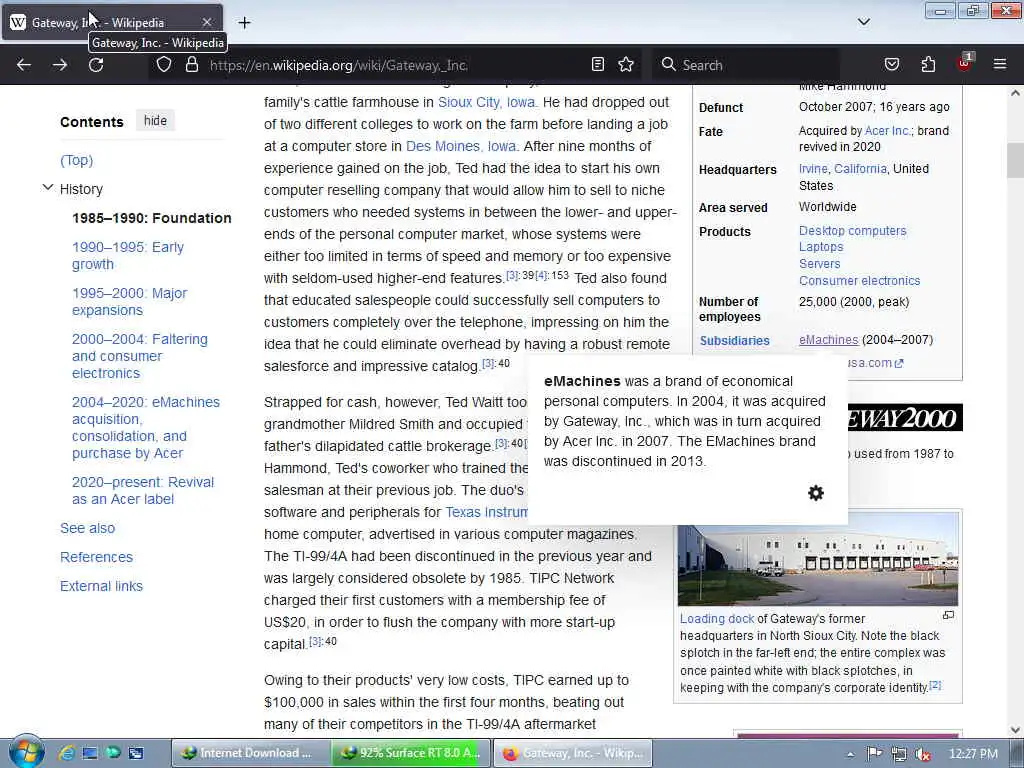The height and width of the screenshot is (768, 1024).
Task: Collapse the History section chevron
Action: [48, 188]
